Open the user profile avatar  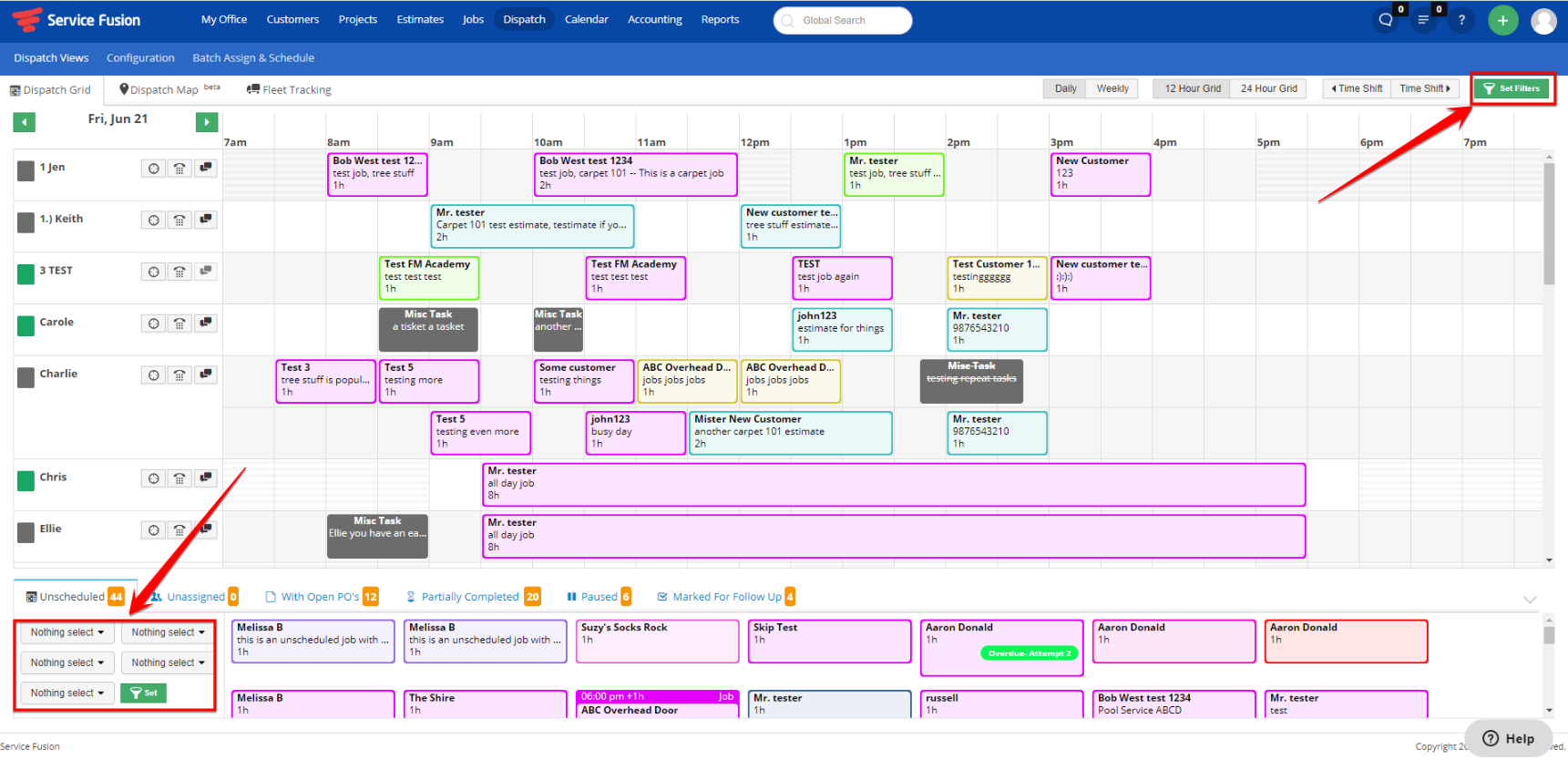point(1543,20)
